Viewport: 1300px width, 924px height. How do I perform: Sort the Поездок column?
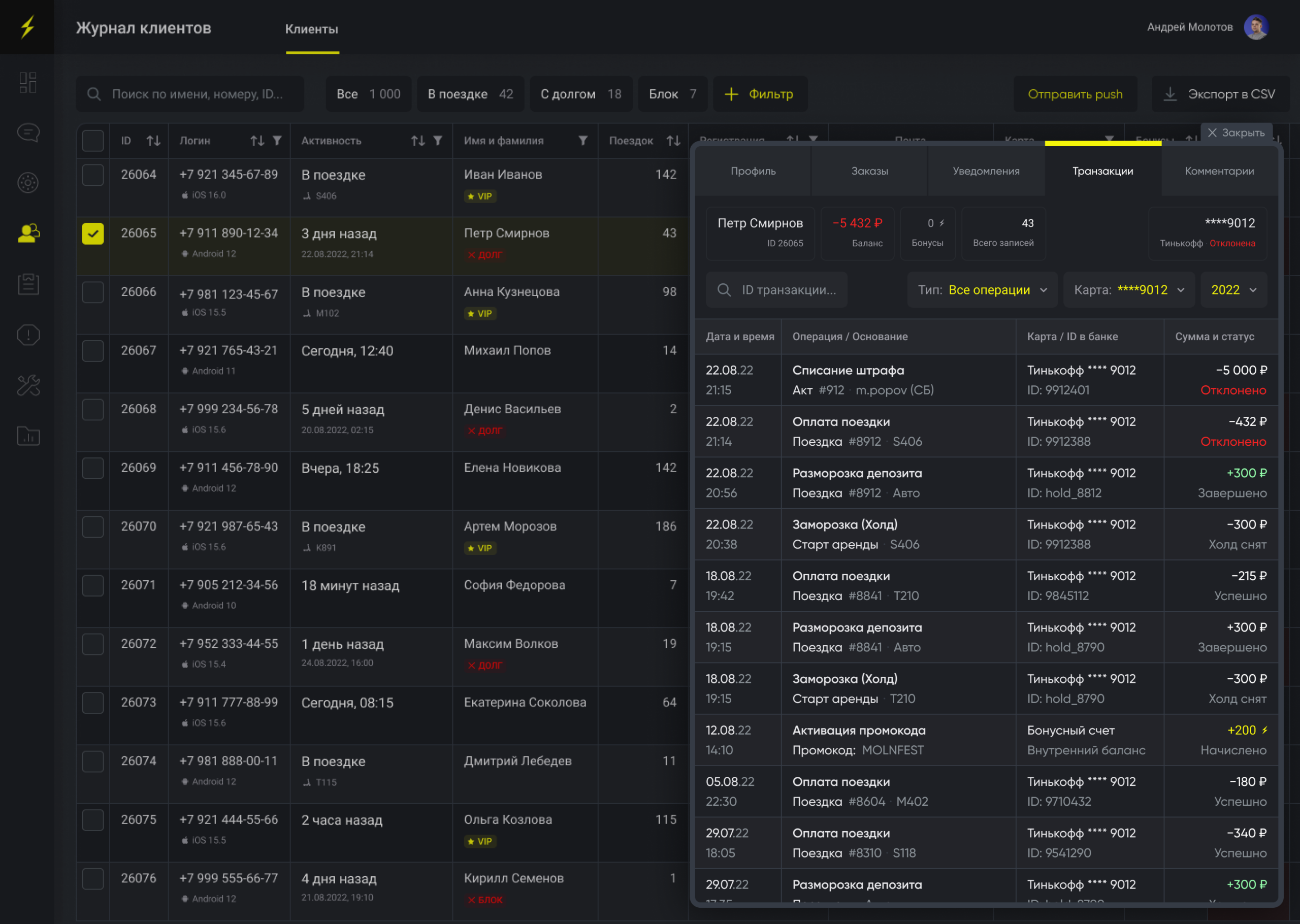pyautogui.click(x=673, y=141)
